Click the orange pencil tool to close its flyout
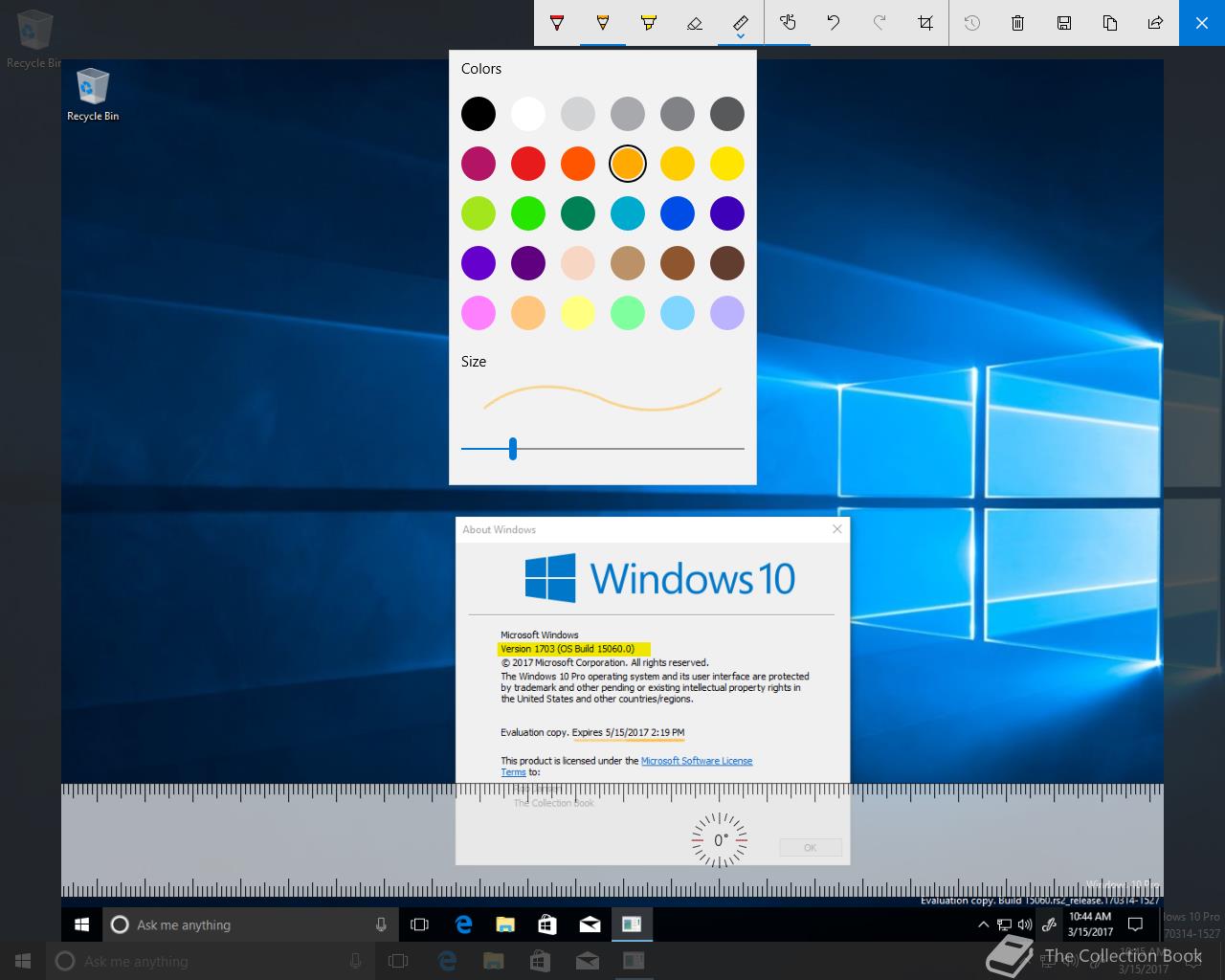 click(x=603, y=23)
